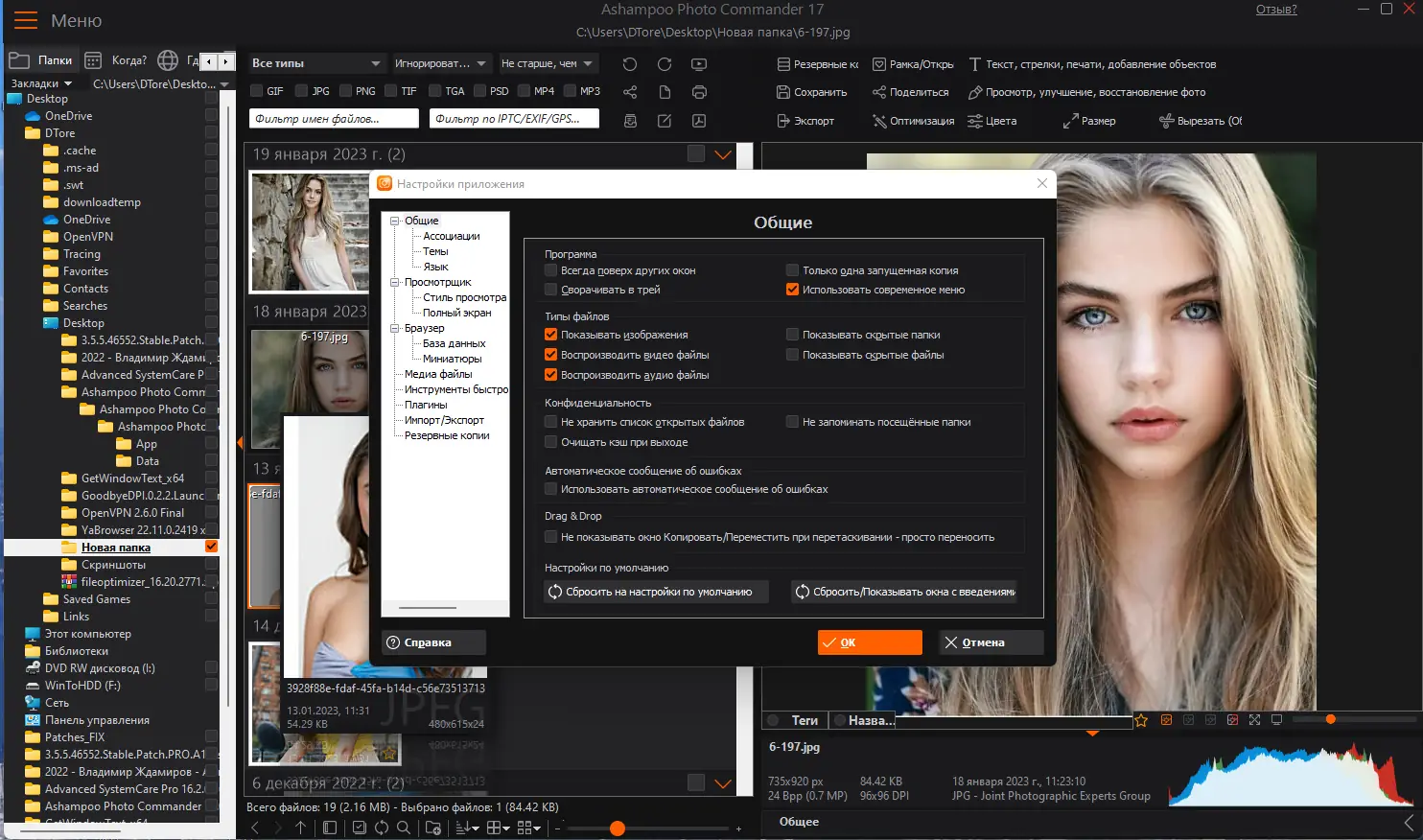Click the Размер resize tool
Image resolution: width=1423 pixels, height=840 pixels.
pyautogui.click(x=1088, y=121)
